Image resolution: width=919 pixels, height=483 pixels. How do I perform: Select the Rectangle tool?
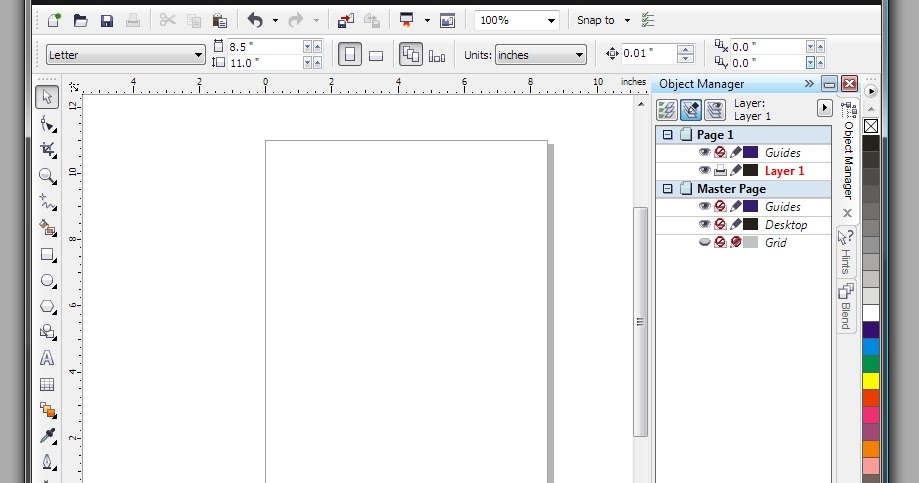coord(47,254)
